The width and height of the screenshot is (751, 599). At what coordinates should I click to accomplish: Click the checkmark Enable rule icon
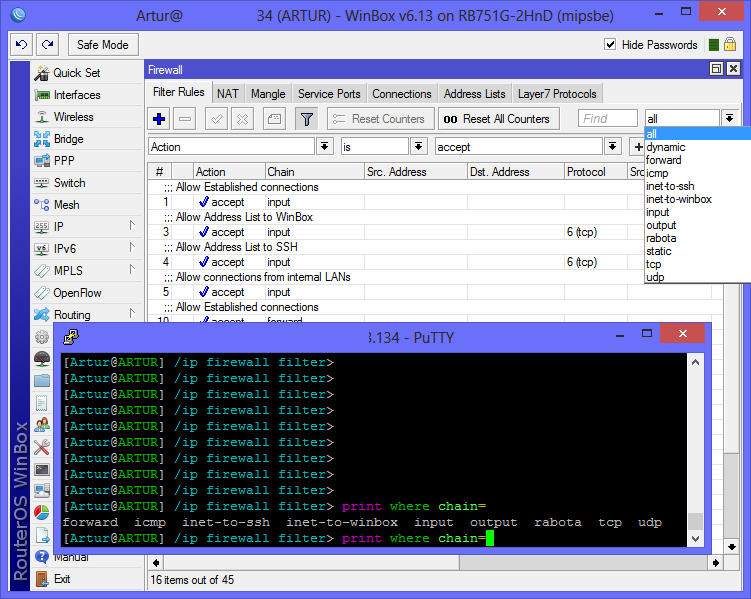coord(216,119)
